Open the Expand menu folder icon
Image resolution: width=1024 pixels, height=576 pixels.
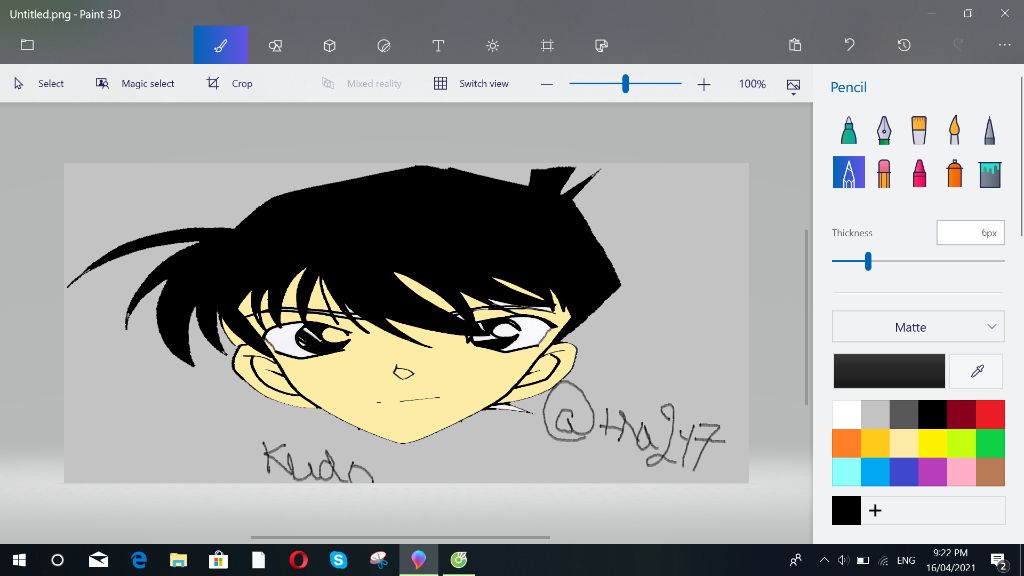(27, 45)
